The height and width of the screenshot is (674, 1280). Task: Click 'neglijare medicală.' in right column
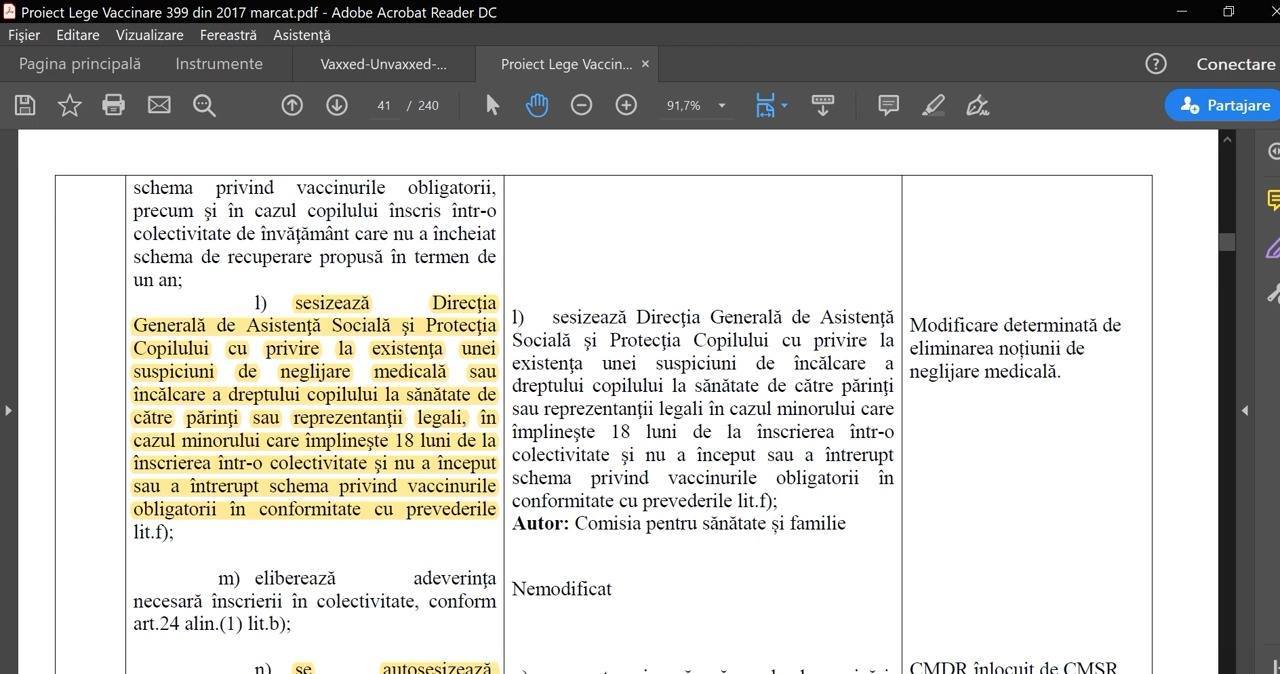985,371
